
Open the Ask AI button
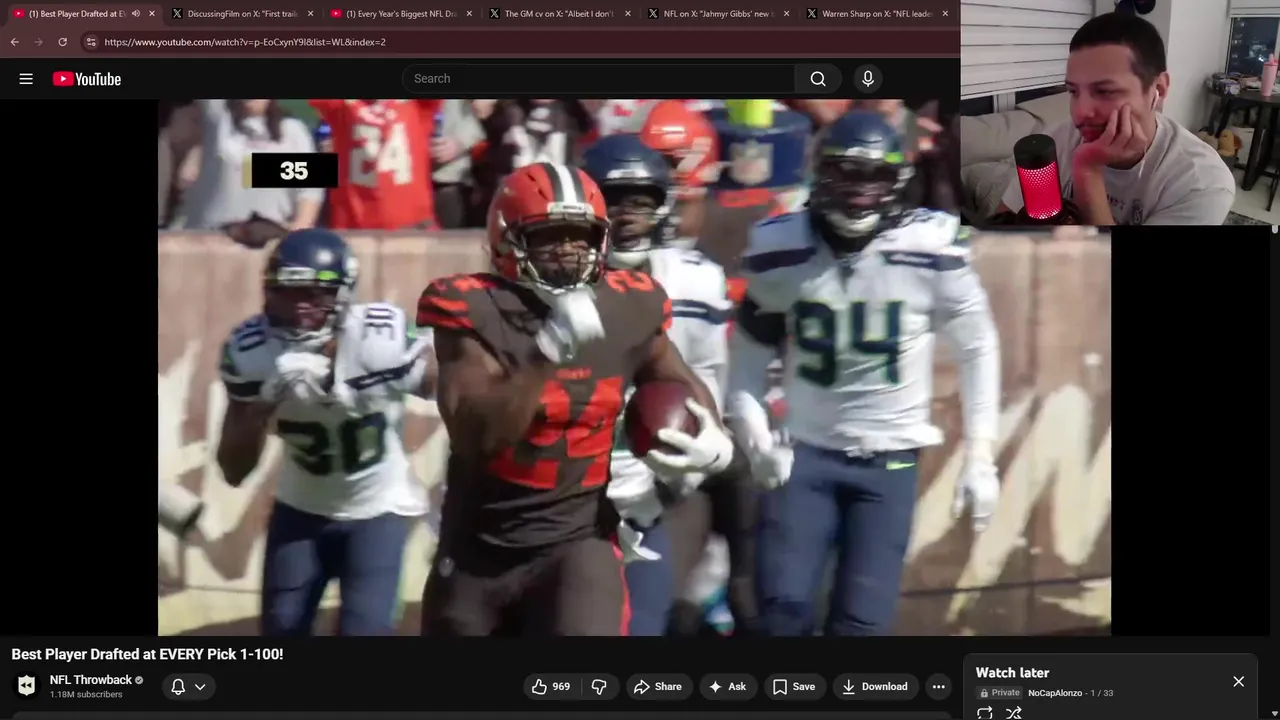727,686
